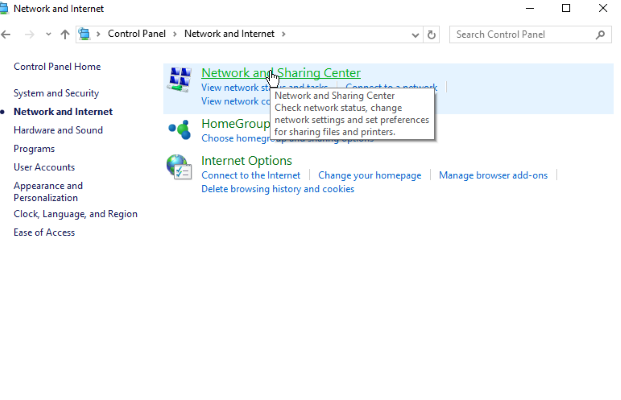Go up one level with up arrow
This screenshot has height=400, width=621.
65,34
